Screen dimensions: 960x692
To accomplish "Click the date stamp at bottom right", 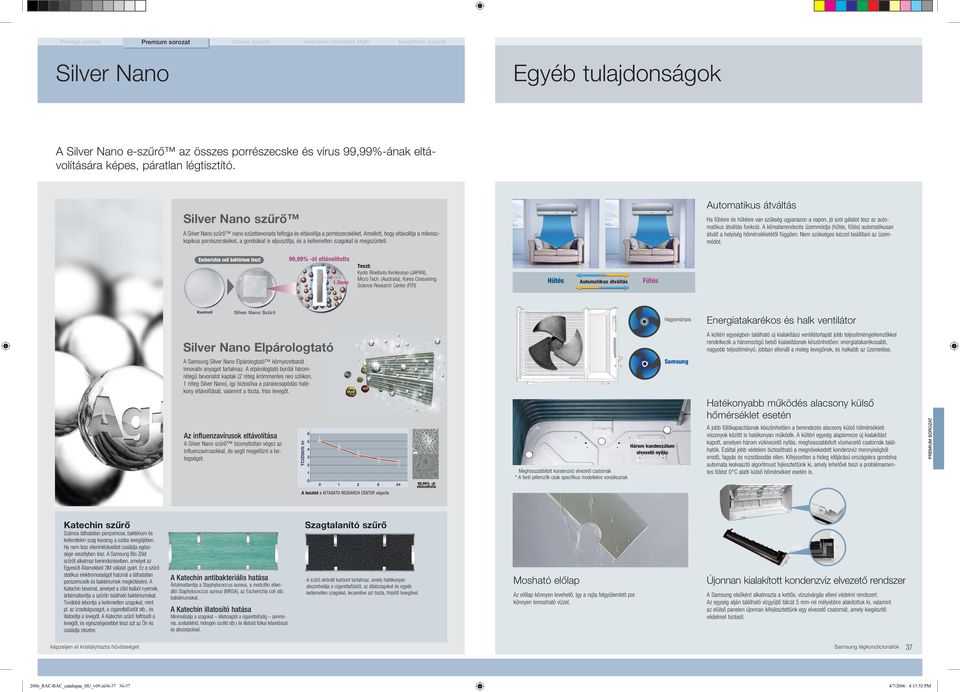I will (x=909, y=686).
